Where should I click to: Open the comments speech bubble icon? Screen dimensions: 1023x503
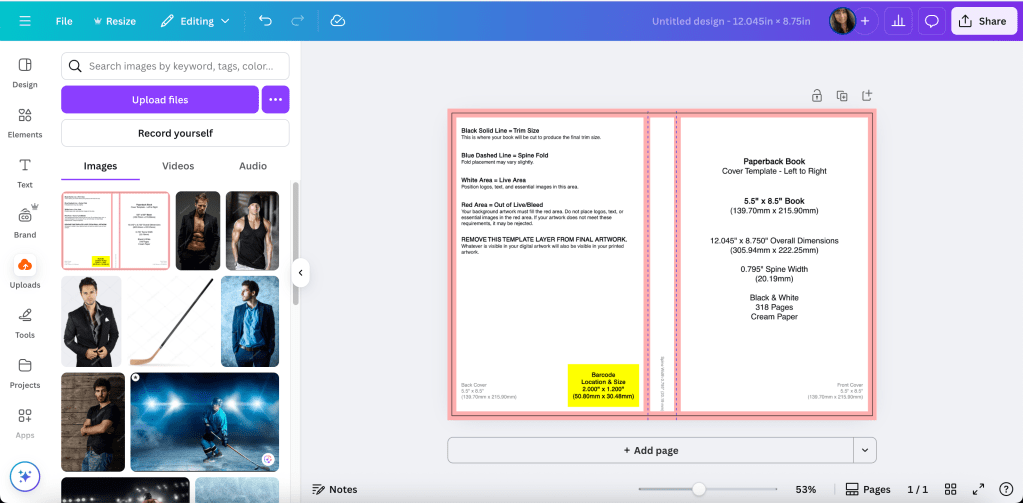click(x=931, y=21)
